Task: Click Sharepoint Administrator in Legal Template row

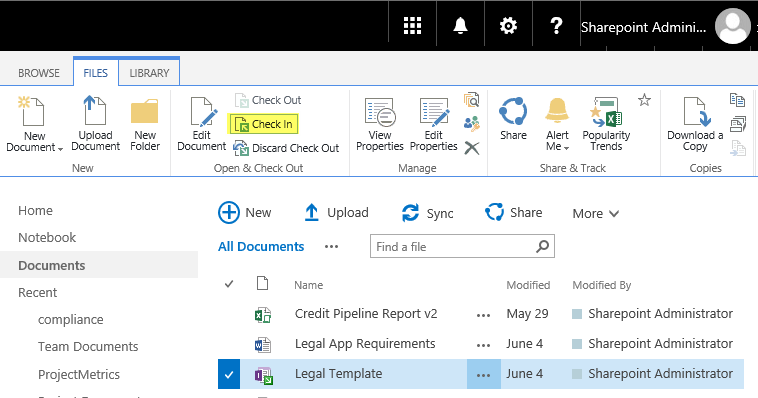Action: (x=660, y=374)
